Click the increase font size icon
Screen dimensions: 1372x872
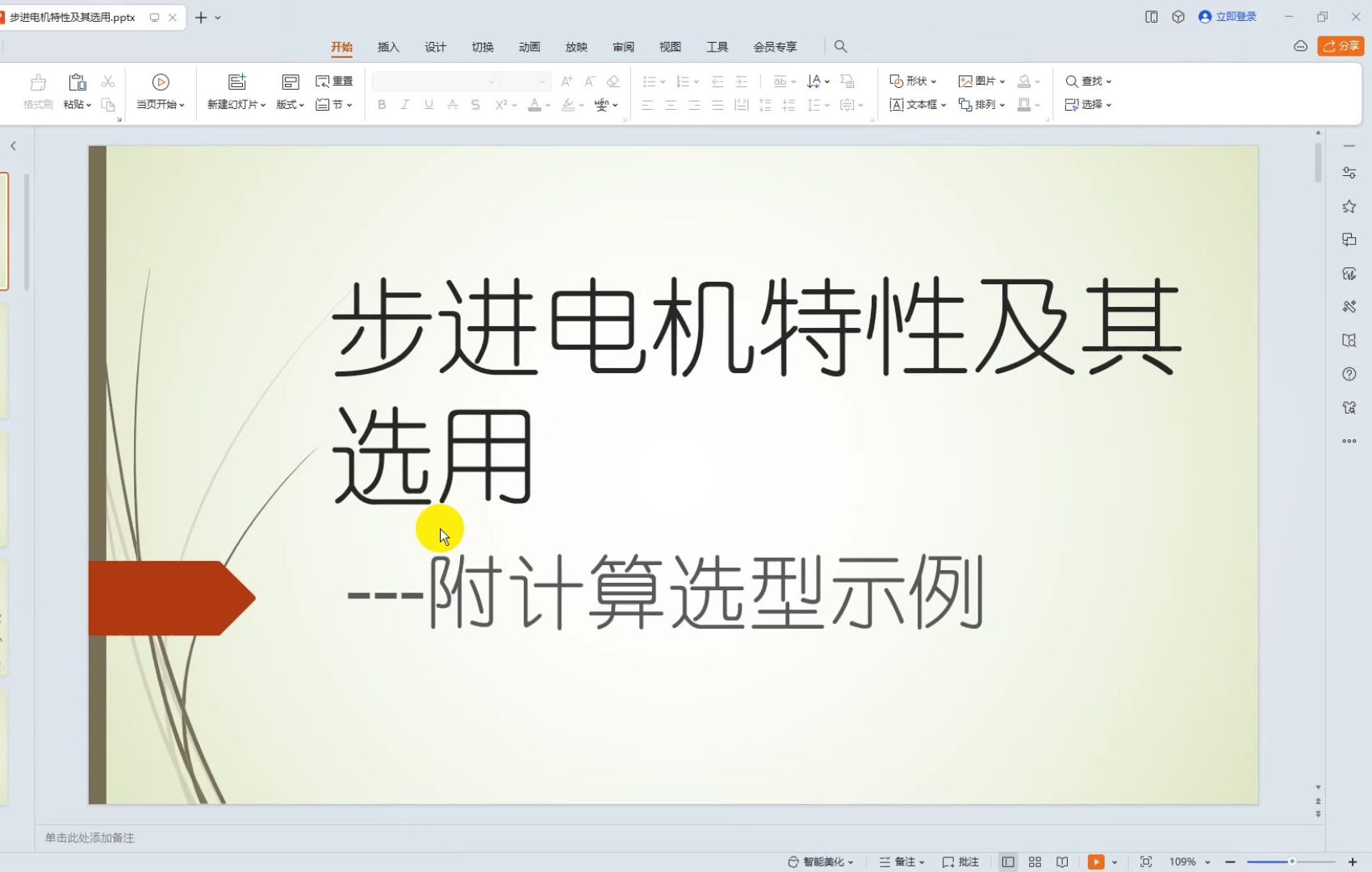567,82
